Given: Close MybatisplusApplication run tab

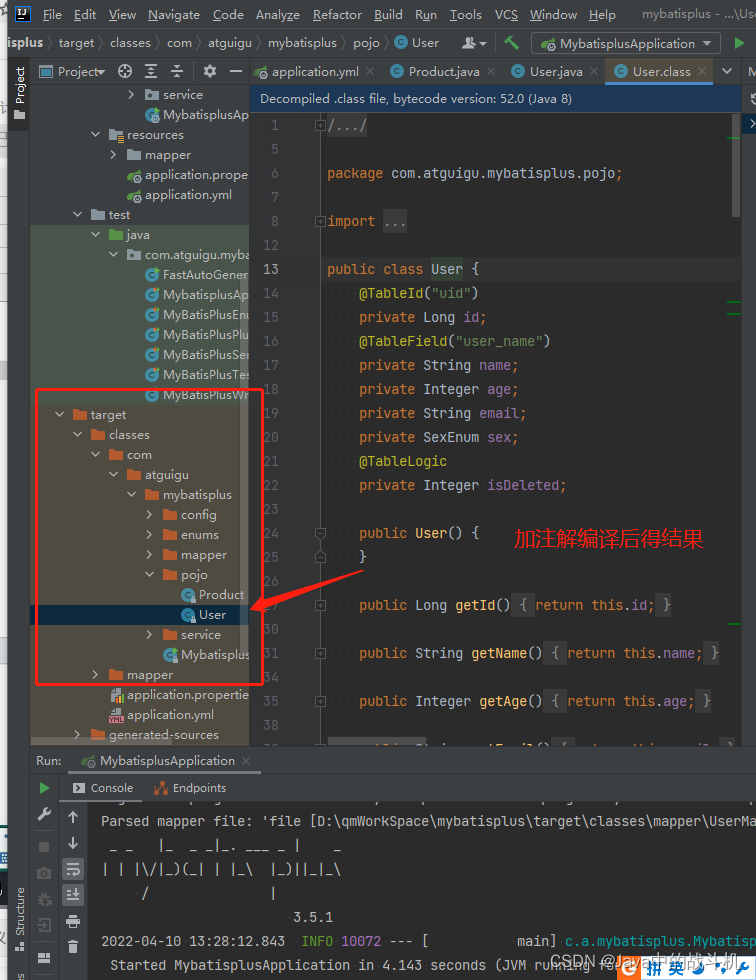Looking at the screenshot, I should point(246,761).
